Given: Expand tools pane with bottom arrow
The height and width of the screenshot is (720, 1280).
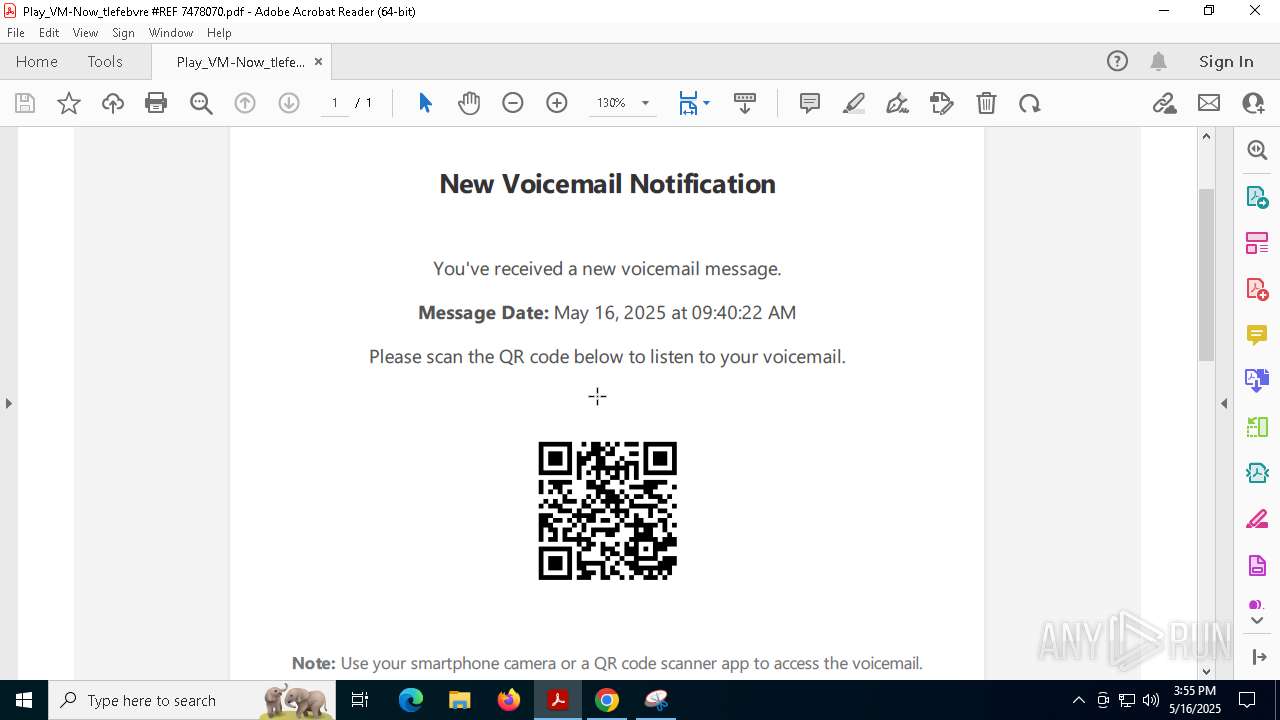Looking at the screenshot, I should tap(1257, 621).
